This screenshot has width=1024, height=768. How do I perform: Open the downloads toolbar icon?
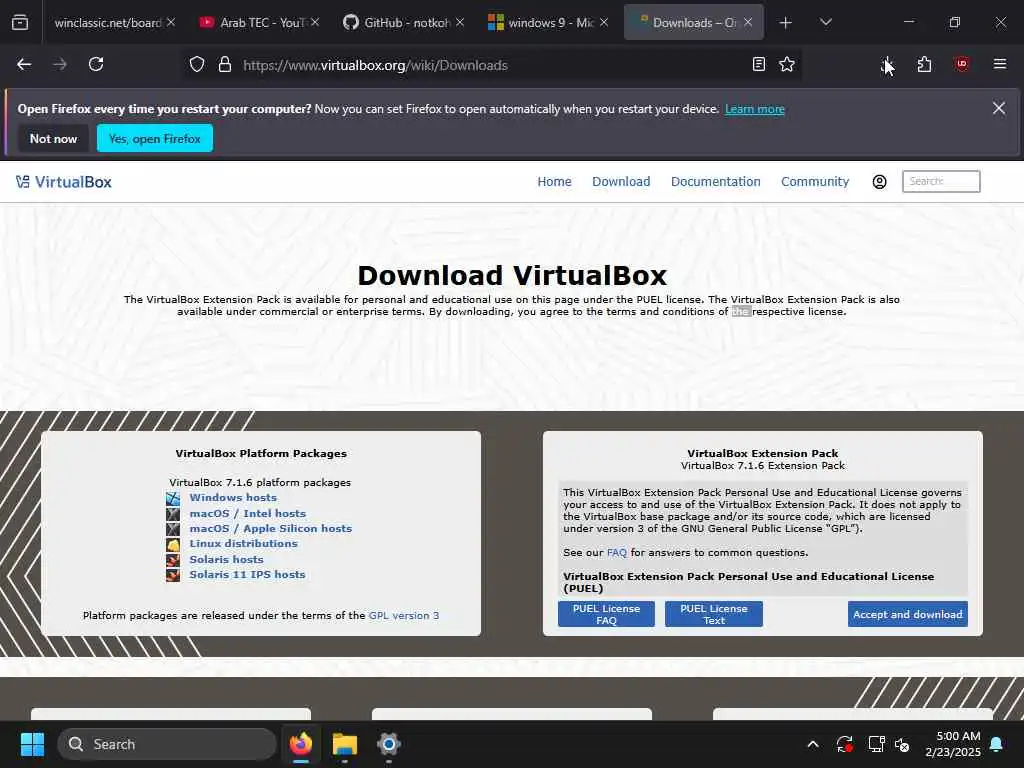888,65
